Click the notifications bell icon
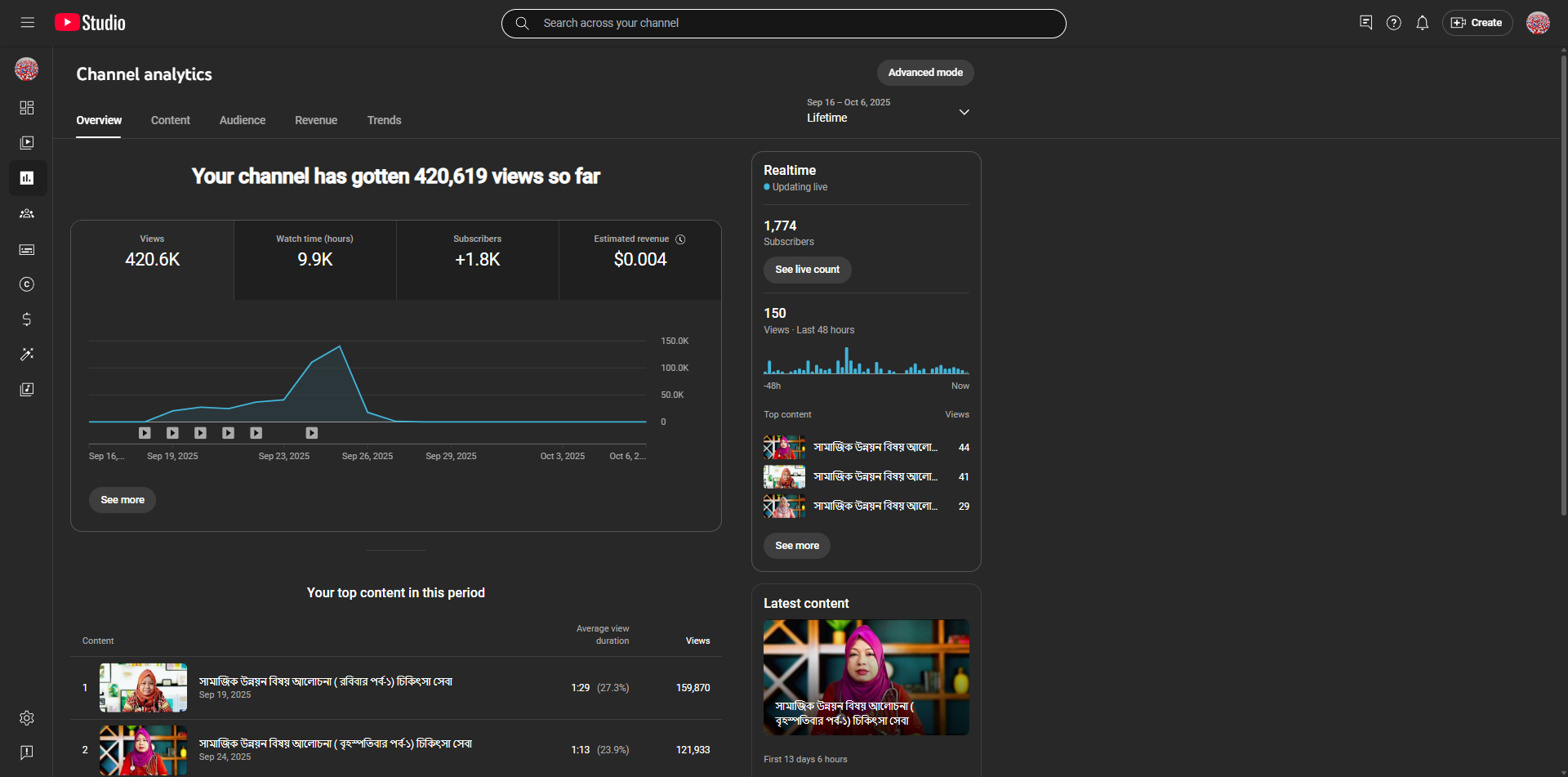Viewport: 1568px width, 777px height. (1422, 23)
